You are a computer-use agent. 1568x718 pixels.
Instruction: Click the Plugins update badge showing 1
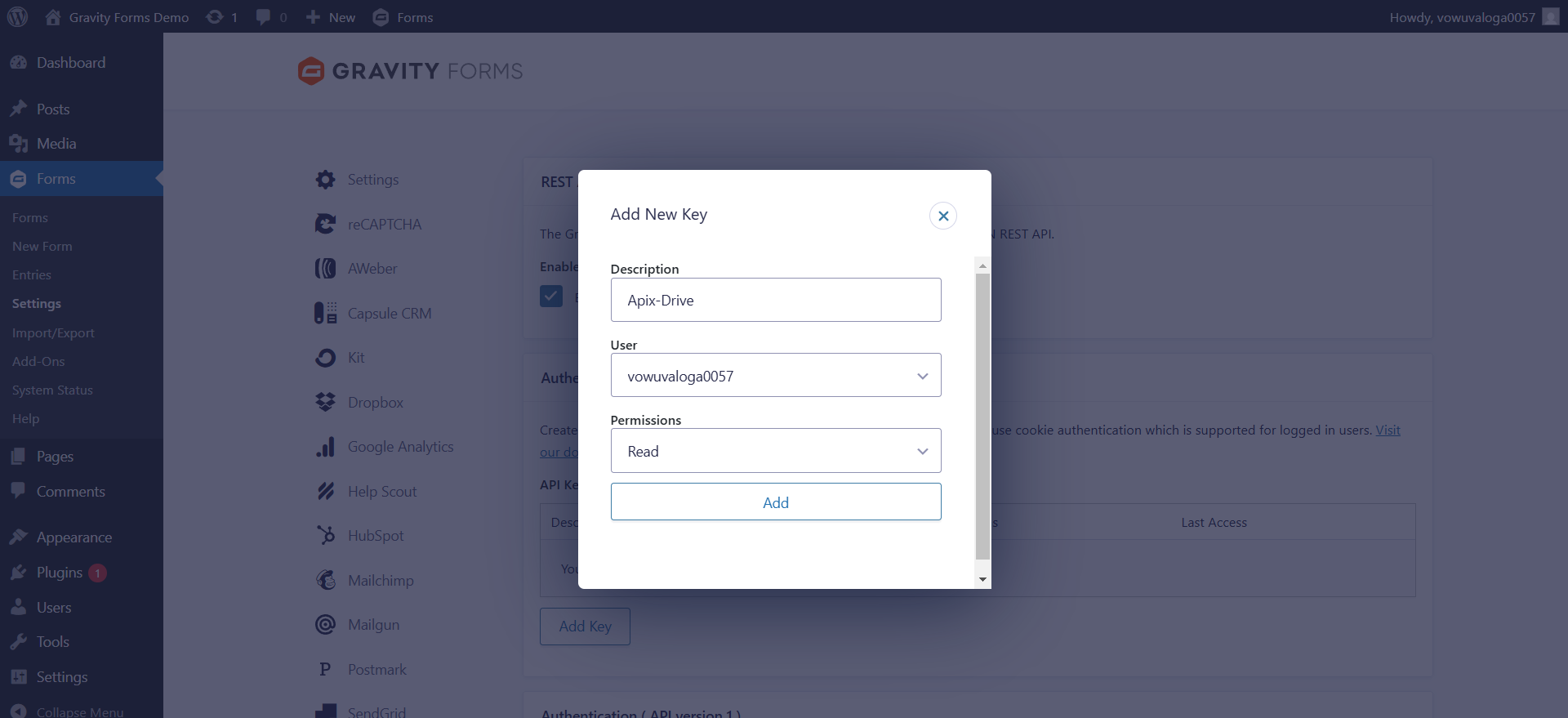[97, 573]
